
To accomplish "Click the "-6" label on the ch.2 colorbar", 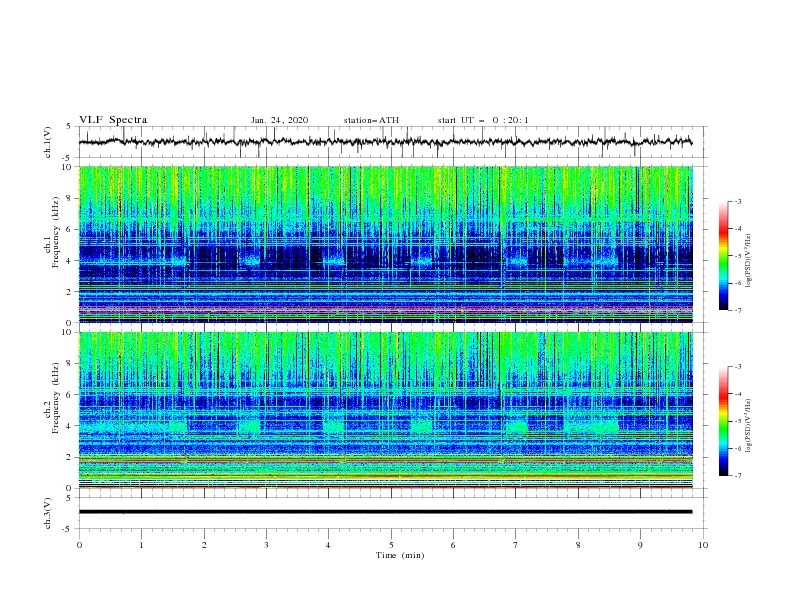I will tap(738, 448).
